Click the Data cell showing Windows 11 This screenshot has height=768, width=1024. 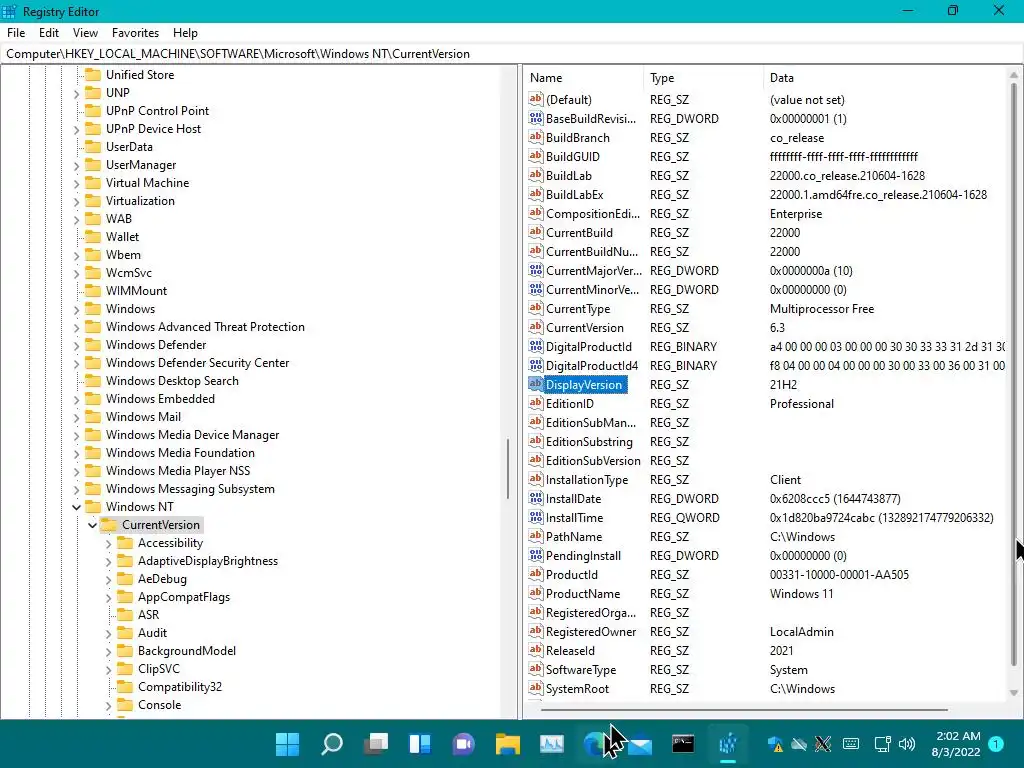801,593
